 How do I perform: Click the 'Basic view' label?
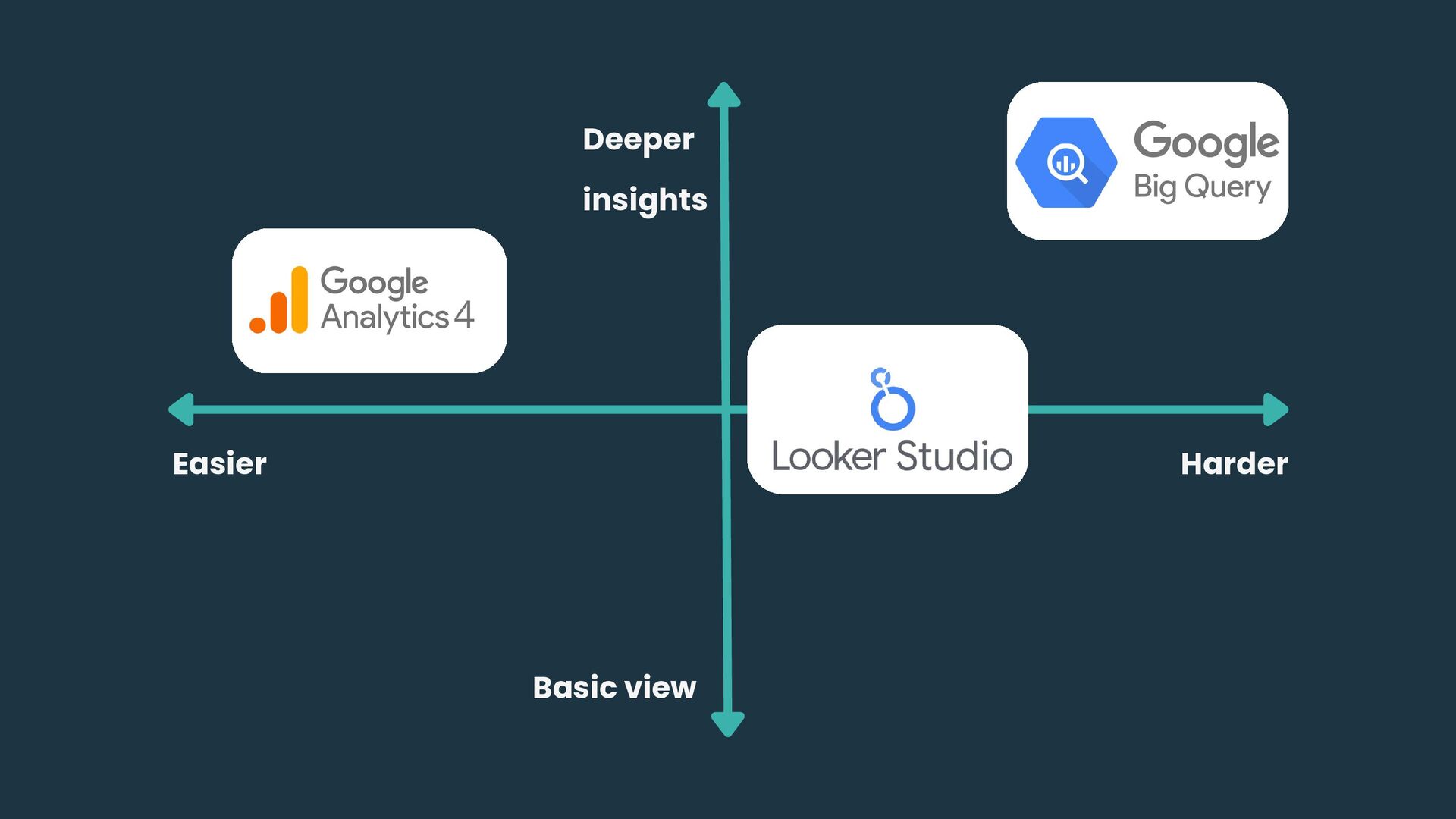point(614,688)
